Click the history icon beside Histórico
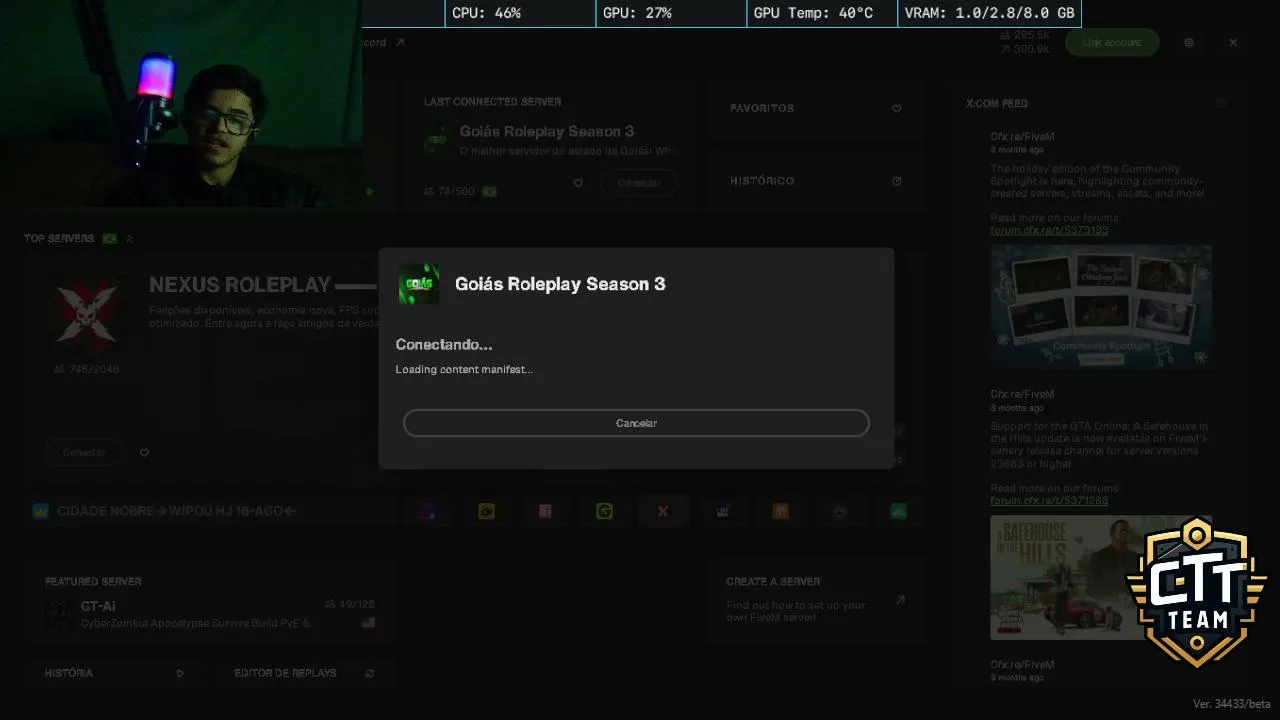1280x720 pixels. 897,181
